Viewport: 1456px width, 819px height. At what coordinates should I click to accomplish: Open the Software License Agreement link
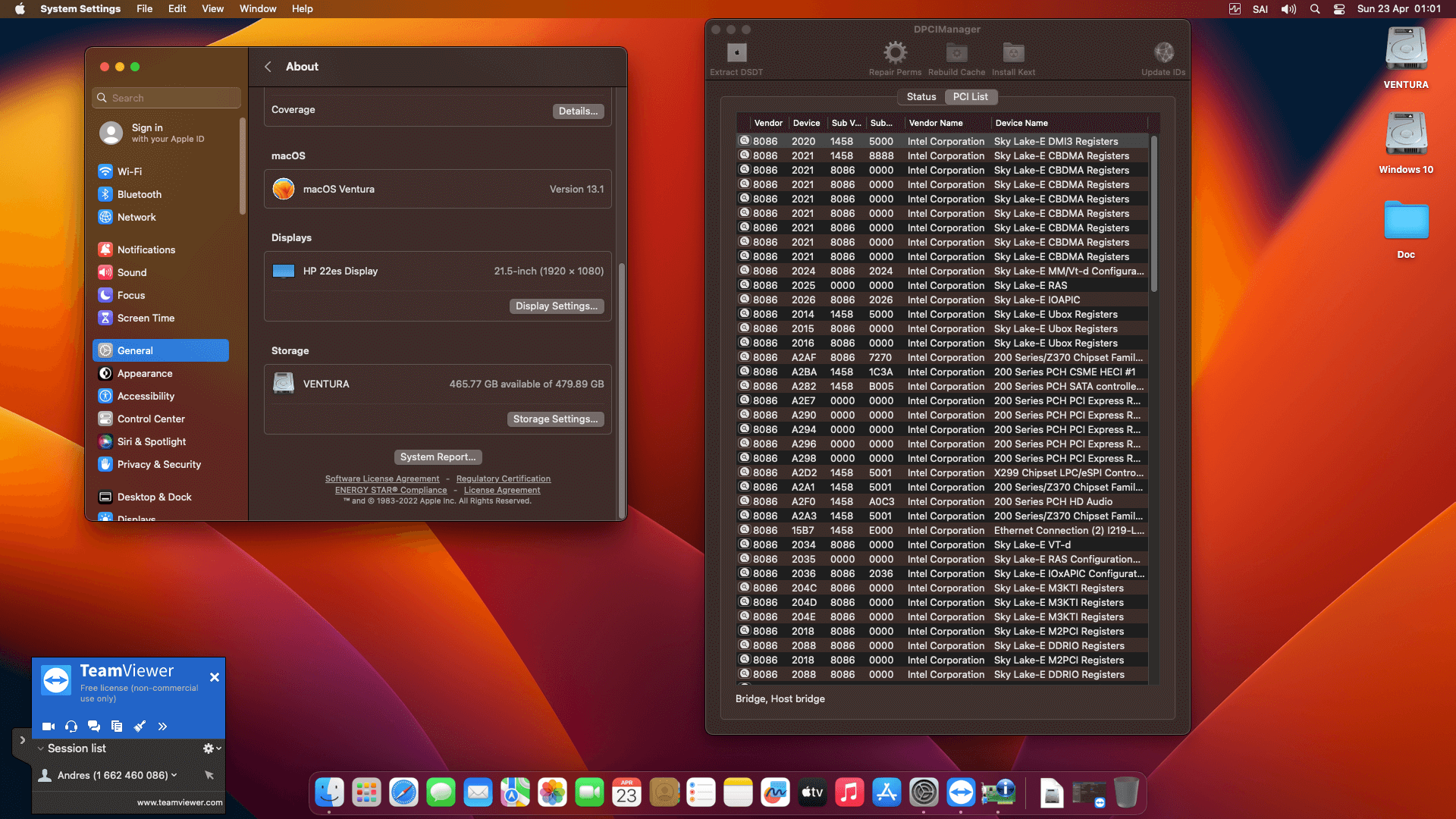pyautogui.click(x=382, y=479)
